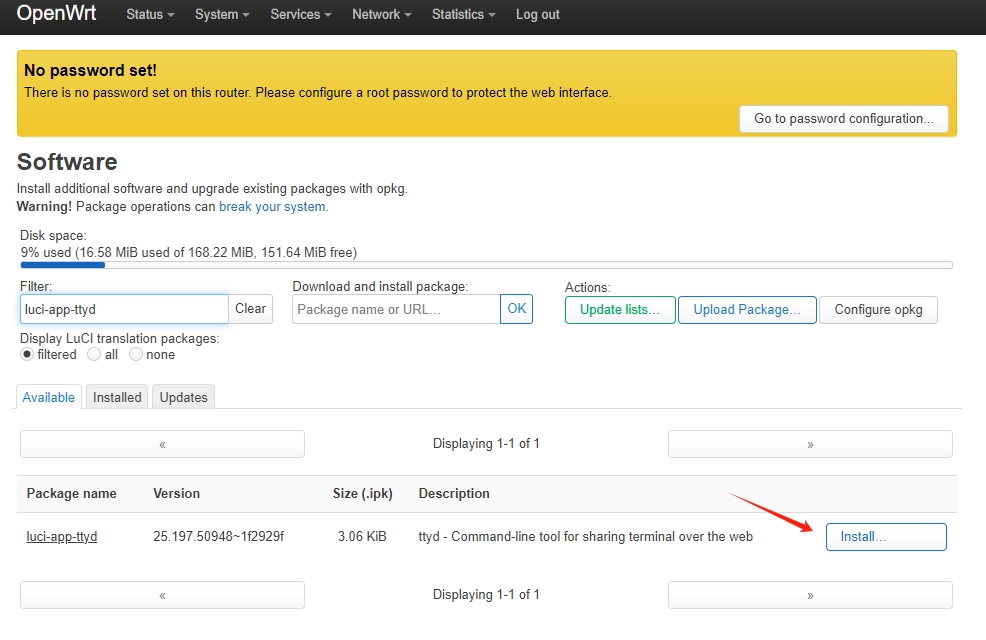Image resolution: width=986 pixels, height=640 pixels.
Task: Expand the Statistics dropdown menu
Action: click(463, 14)
